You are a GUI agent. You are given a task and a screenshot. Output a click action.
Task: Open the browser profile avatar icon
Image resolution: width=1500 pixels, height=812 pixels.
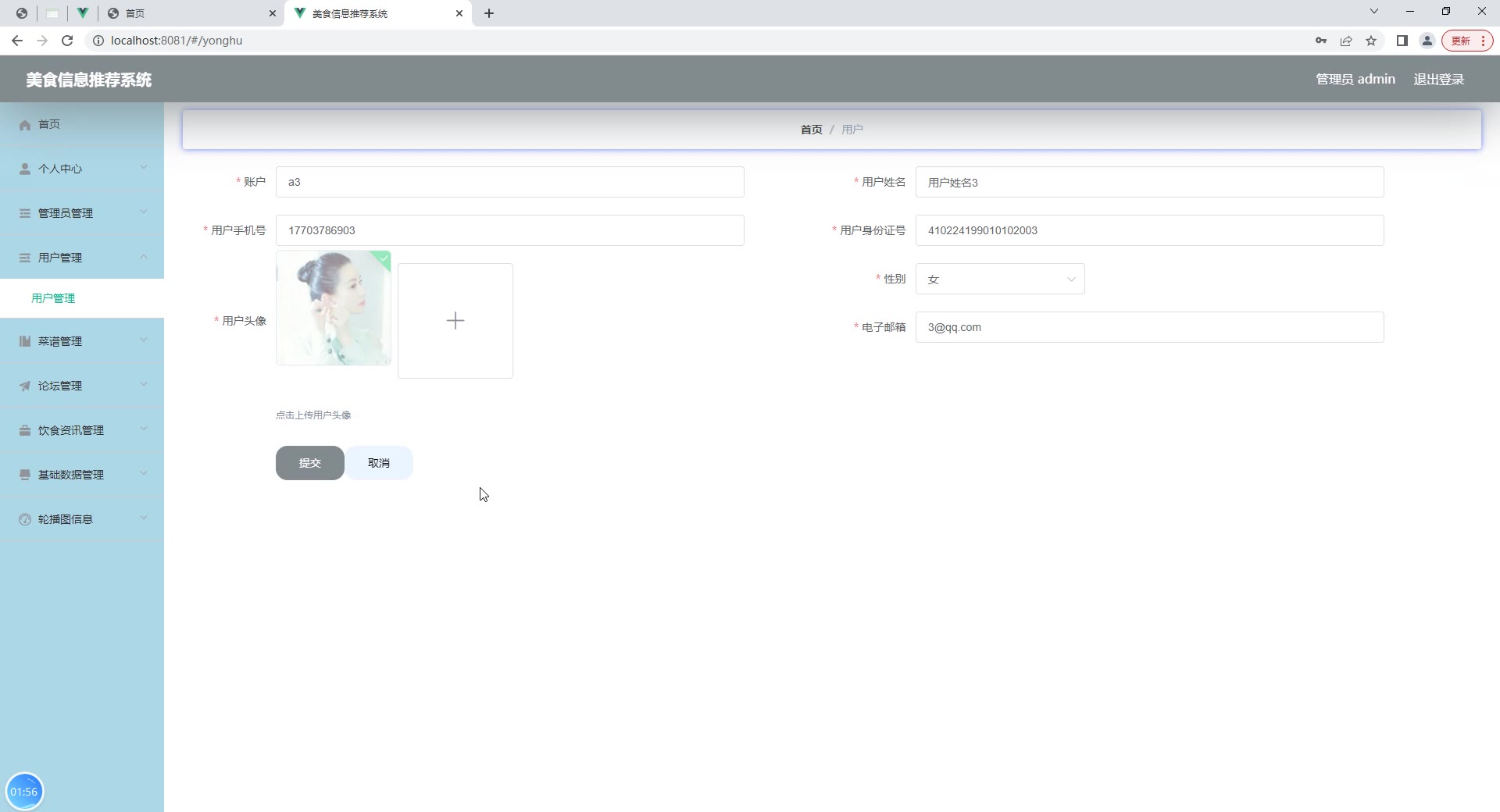click(x=1427, y=41)
